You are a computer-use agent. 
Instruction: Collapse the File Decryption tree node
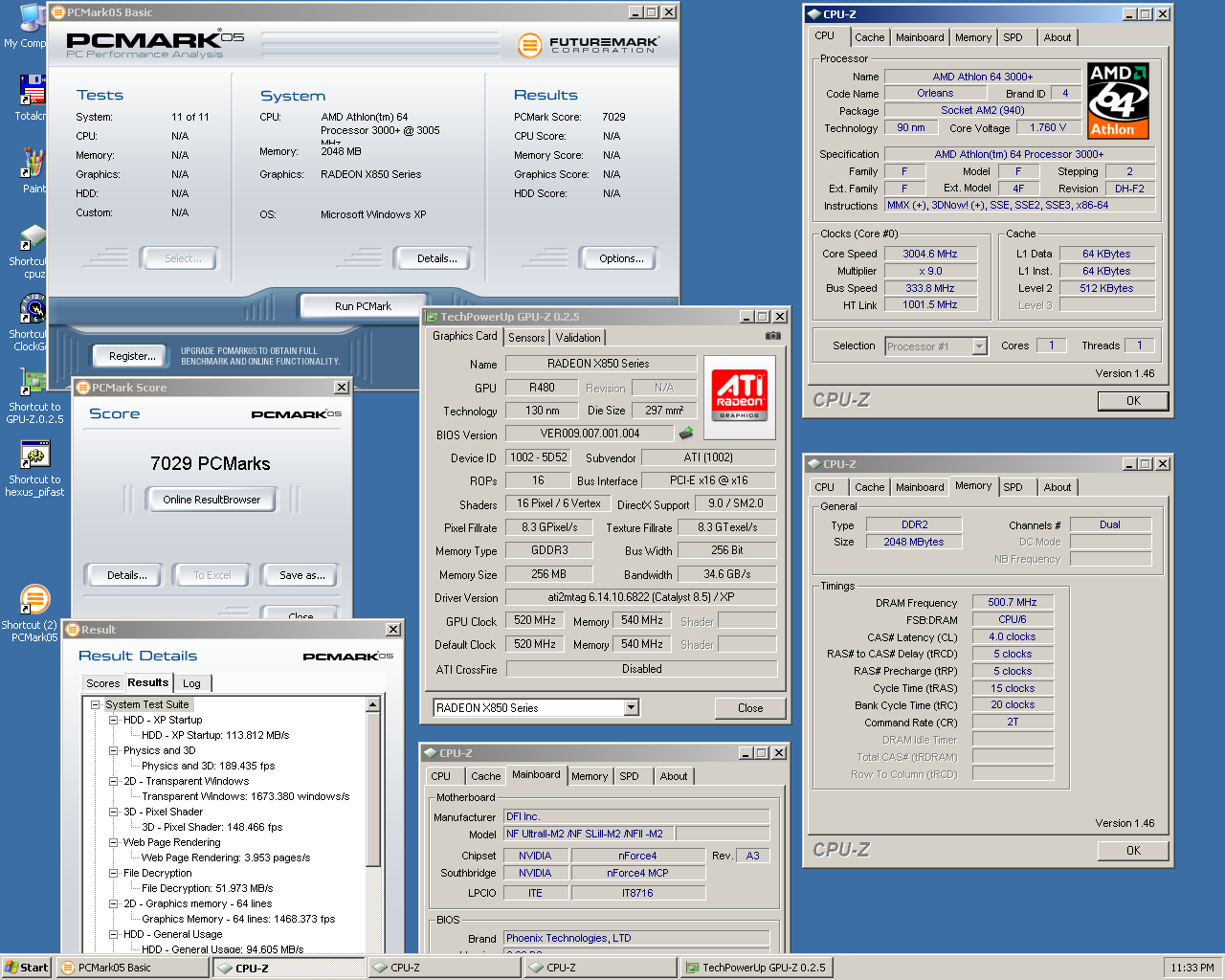tap(113, 873)
